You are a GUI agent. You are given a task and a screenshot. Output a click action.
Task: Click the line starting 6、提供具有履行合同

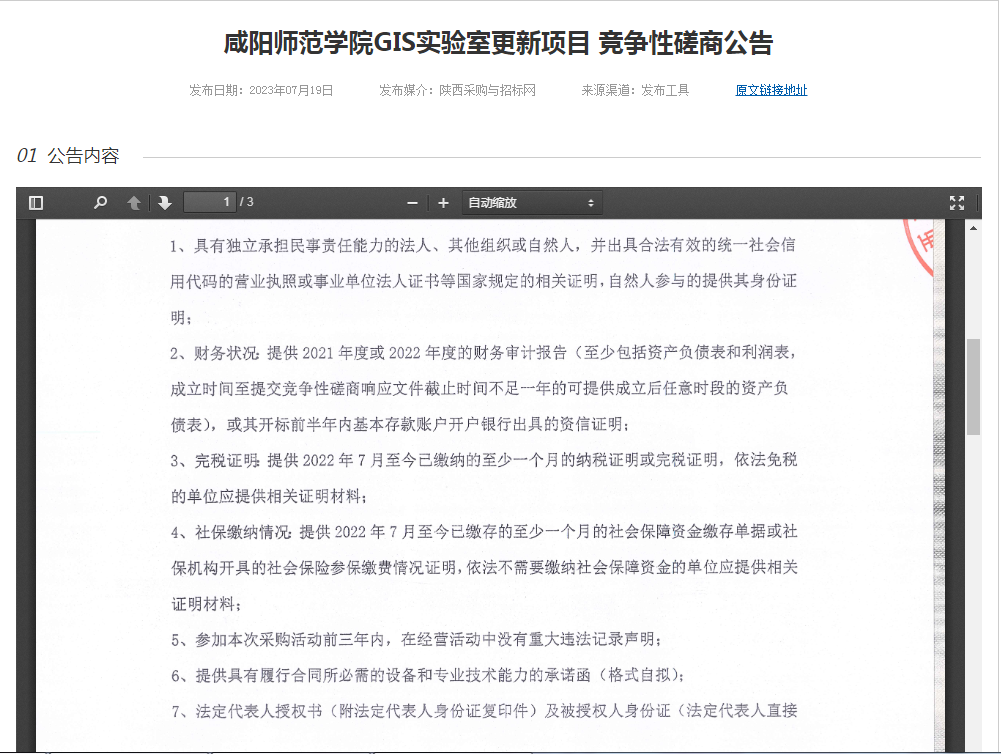tap(428, 675)
